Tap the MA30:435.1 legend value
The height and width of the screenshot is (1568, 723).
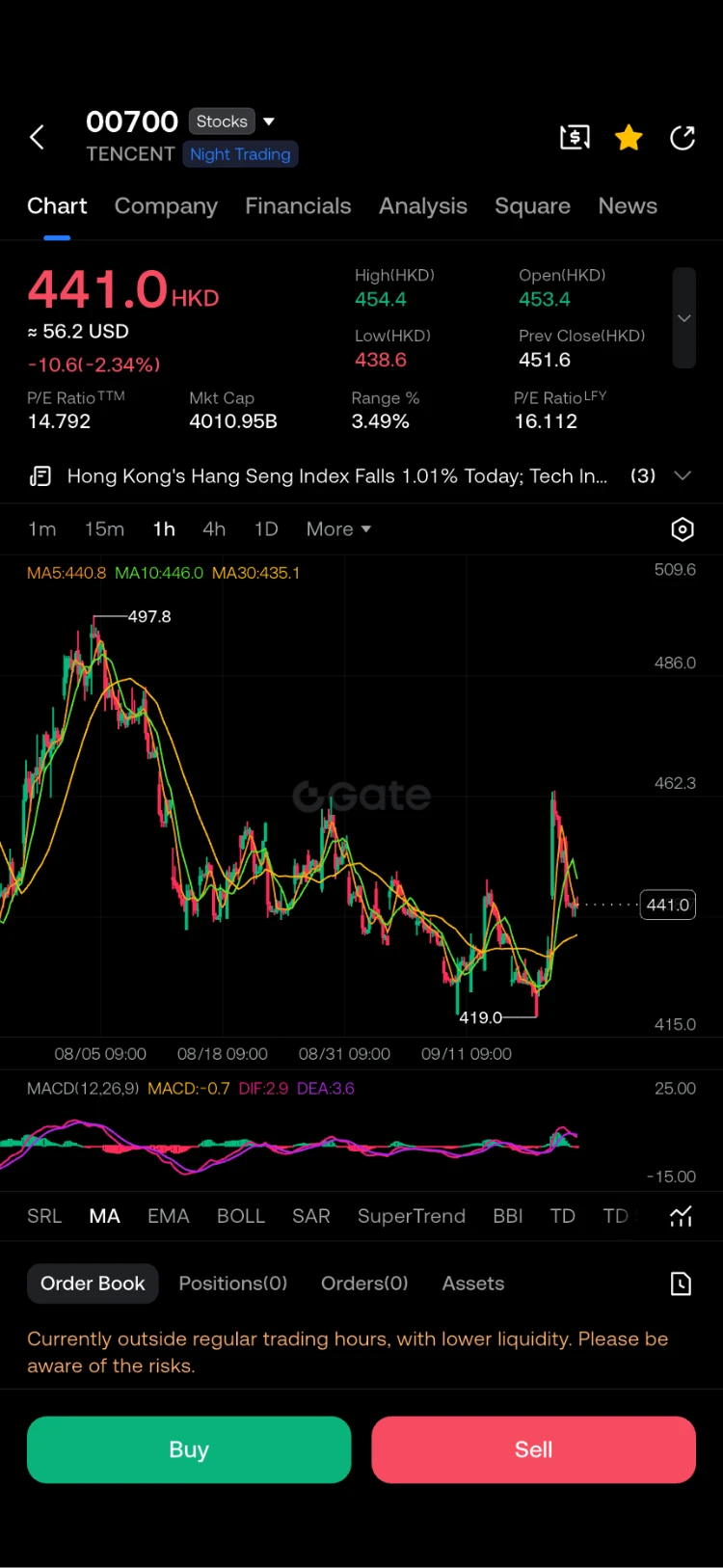click(x=255, y=573)
